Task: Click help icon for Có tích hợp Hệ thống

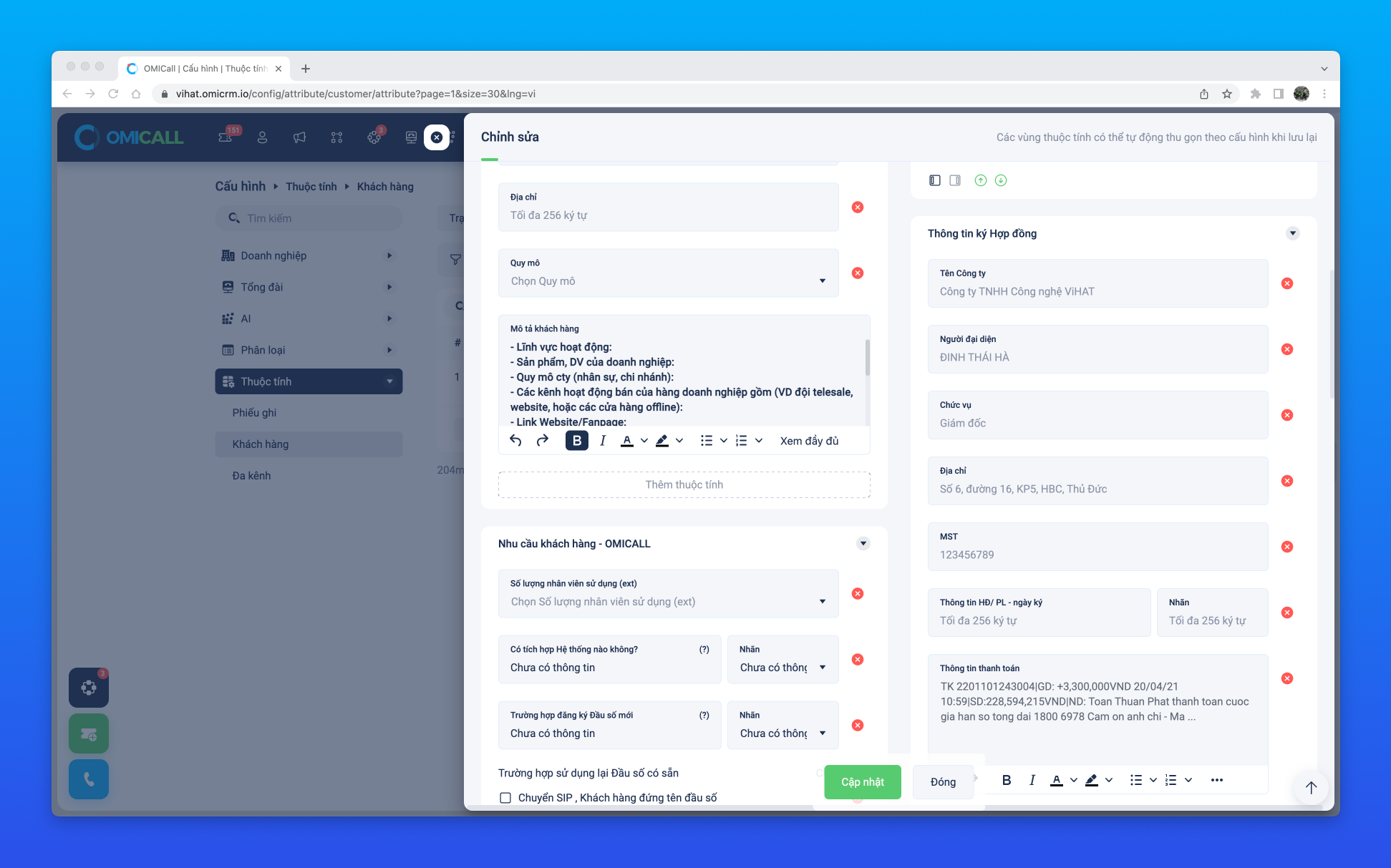Action: pyautogui.click(x=704, y=650)
